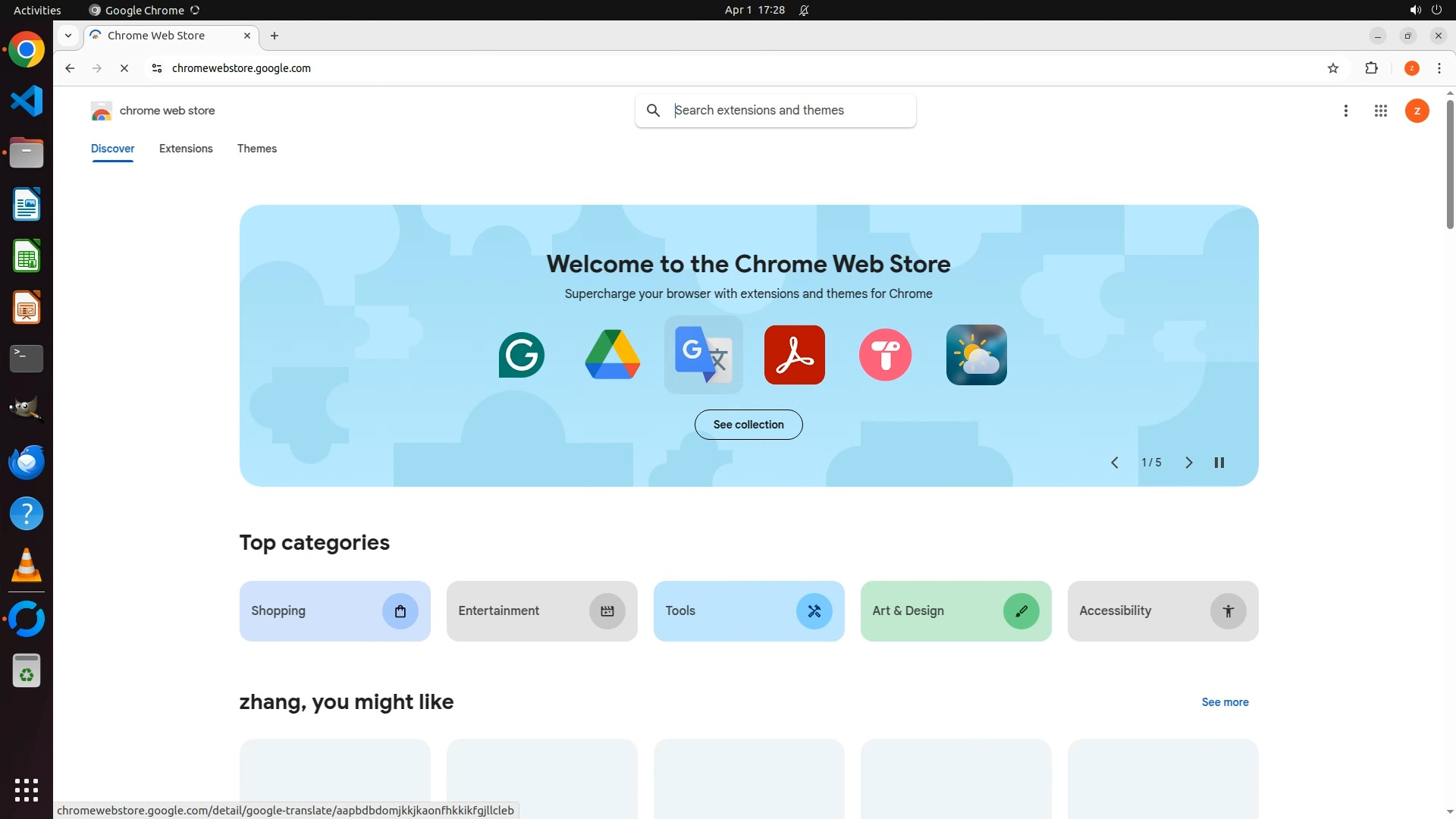Open the Adobe Acrobat extension icon
The image size is (1456, 819).
click(795, 355)
